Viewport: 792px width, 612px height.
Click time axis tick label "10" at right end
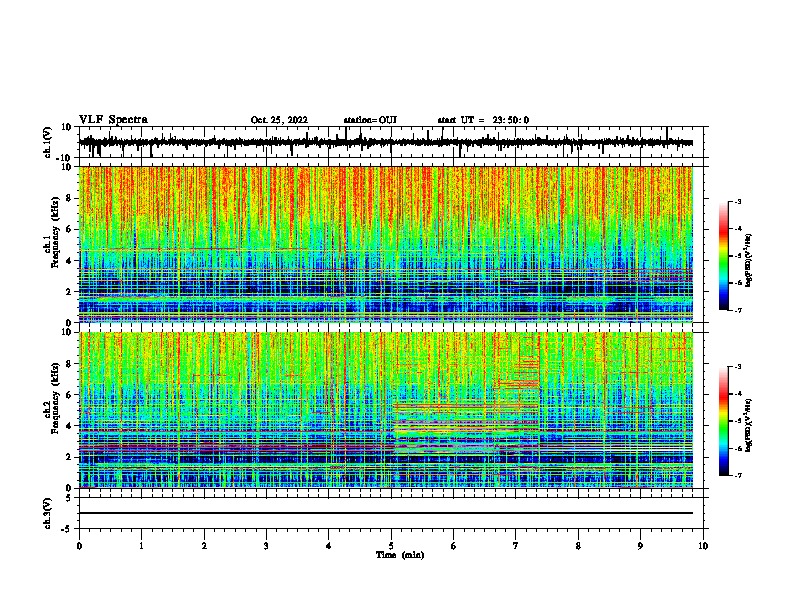coord(703,546)
